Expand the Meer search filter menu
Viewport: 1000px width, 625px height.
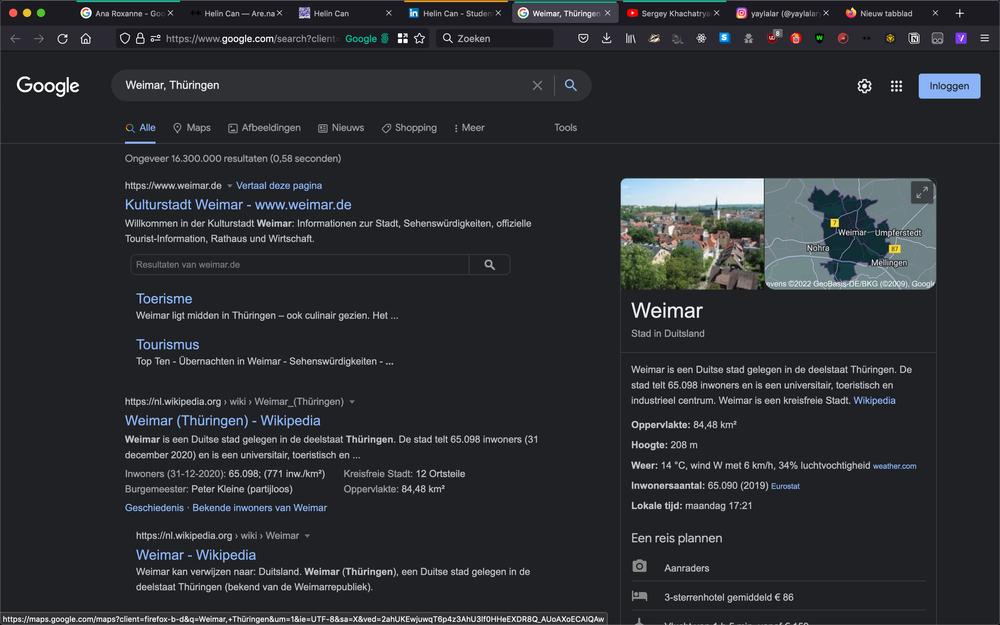pyautogui.click(x=469, y=128)
